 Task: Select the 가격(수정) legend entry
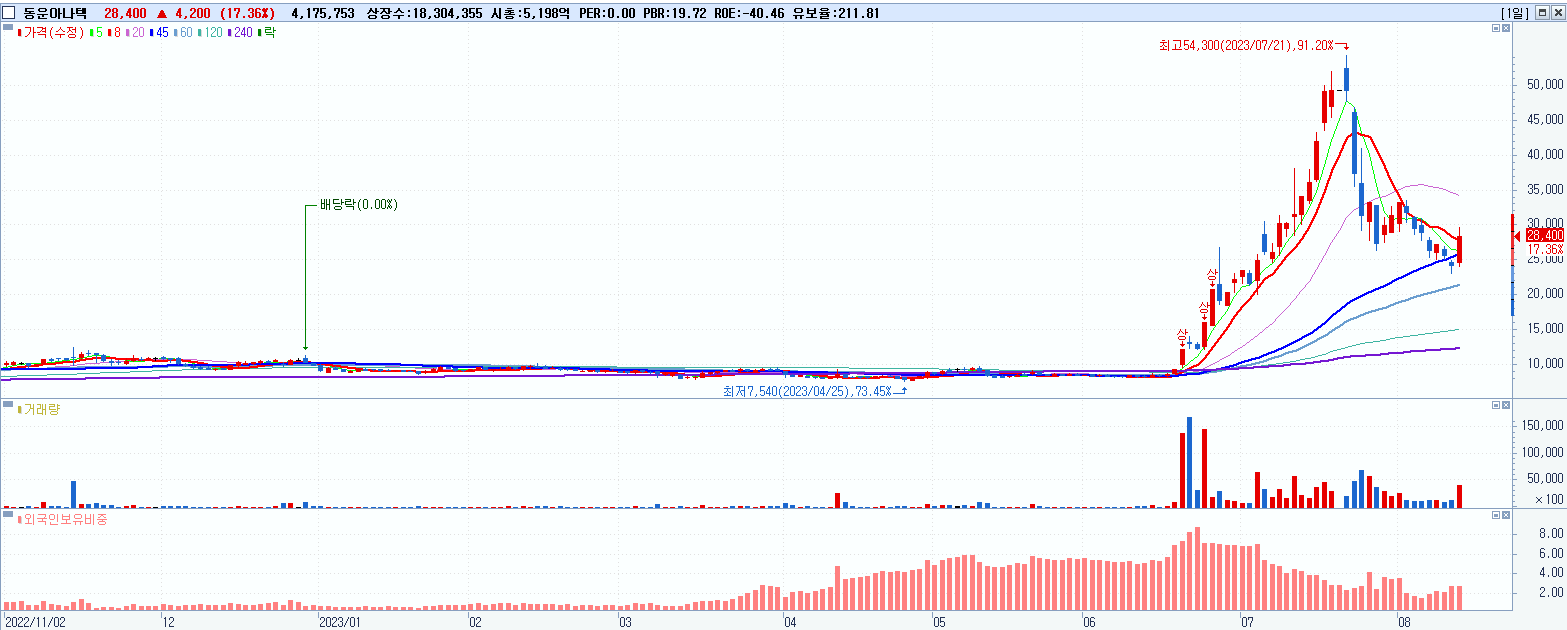pos(51,33)
